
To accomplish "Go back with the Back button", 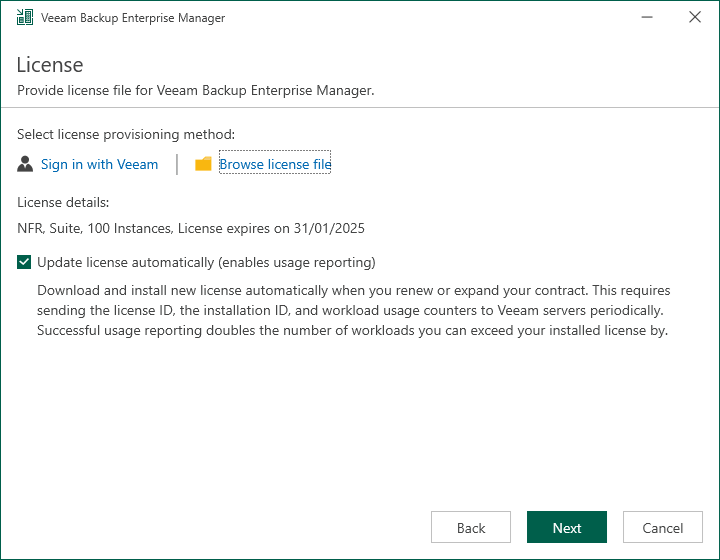I will coord(471,528).
